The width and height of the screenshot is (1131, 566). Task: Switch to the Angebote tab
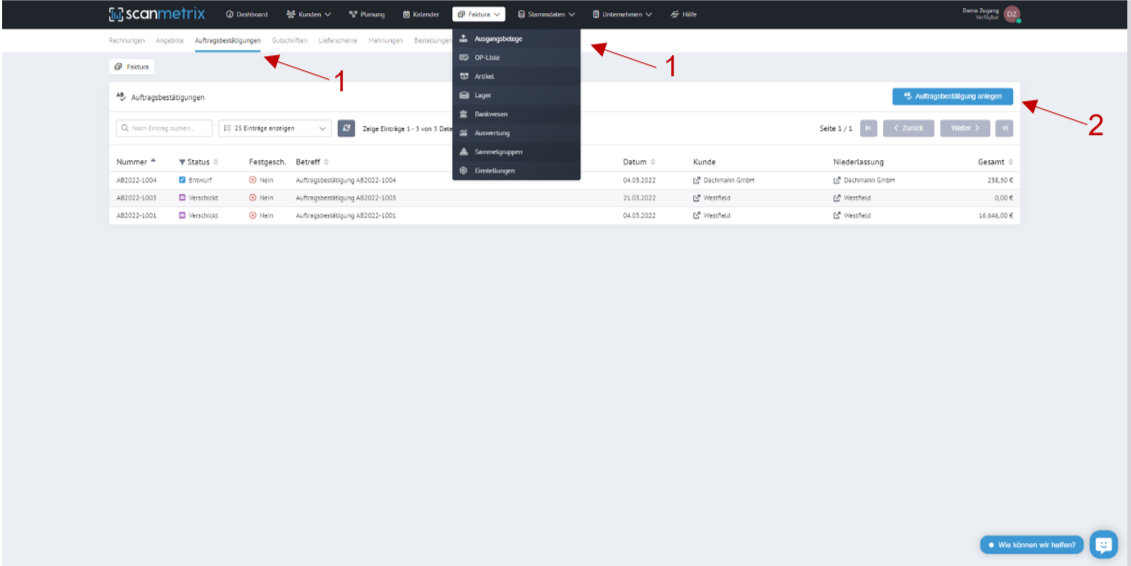(x=170, y=40)
